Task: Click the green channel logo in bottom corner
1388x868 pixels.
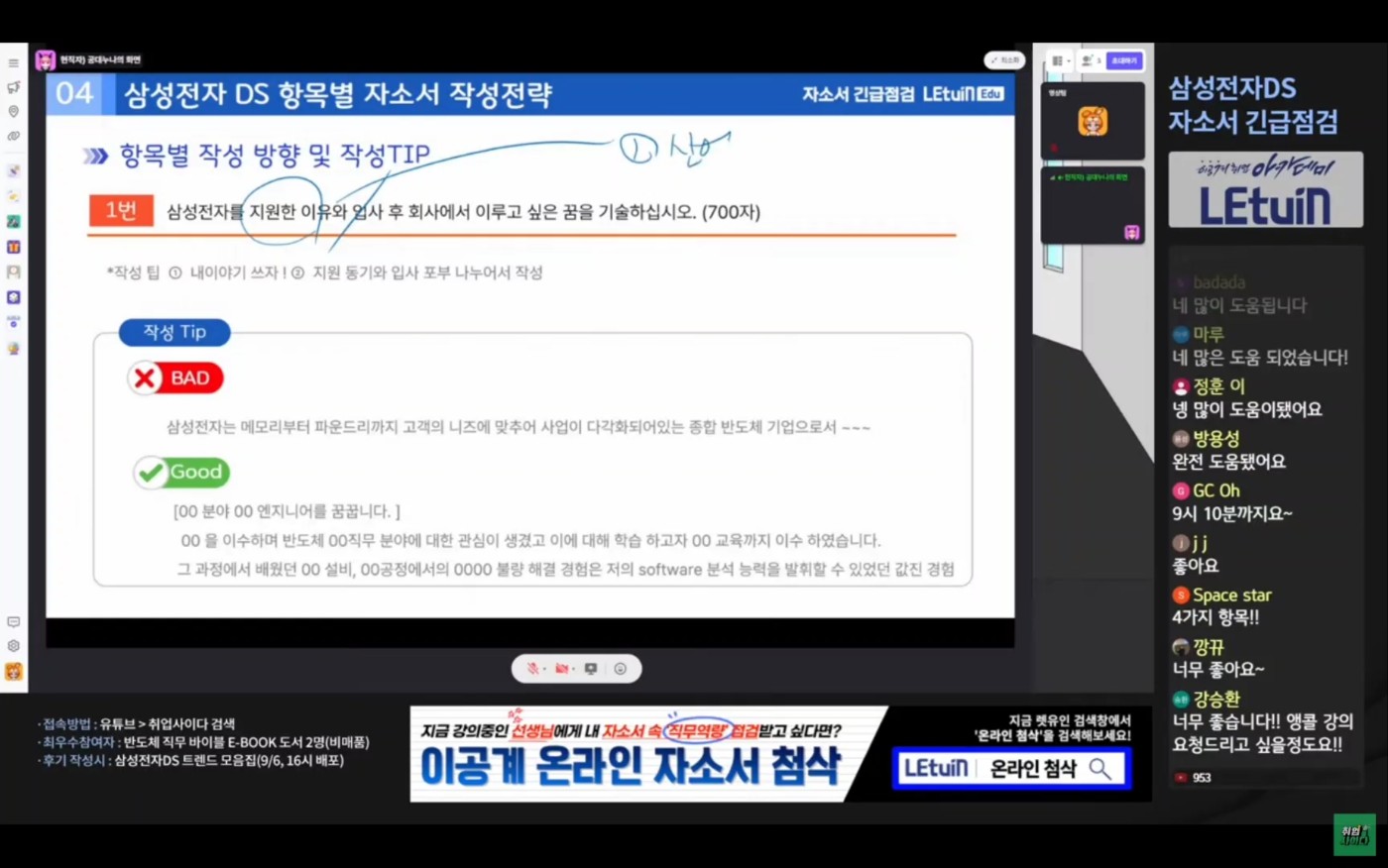Action: coord(1354,834)
